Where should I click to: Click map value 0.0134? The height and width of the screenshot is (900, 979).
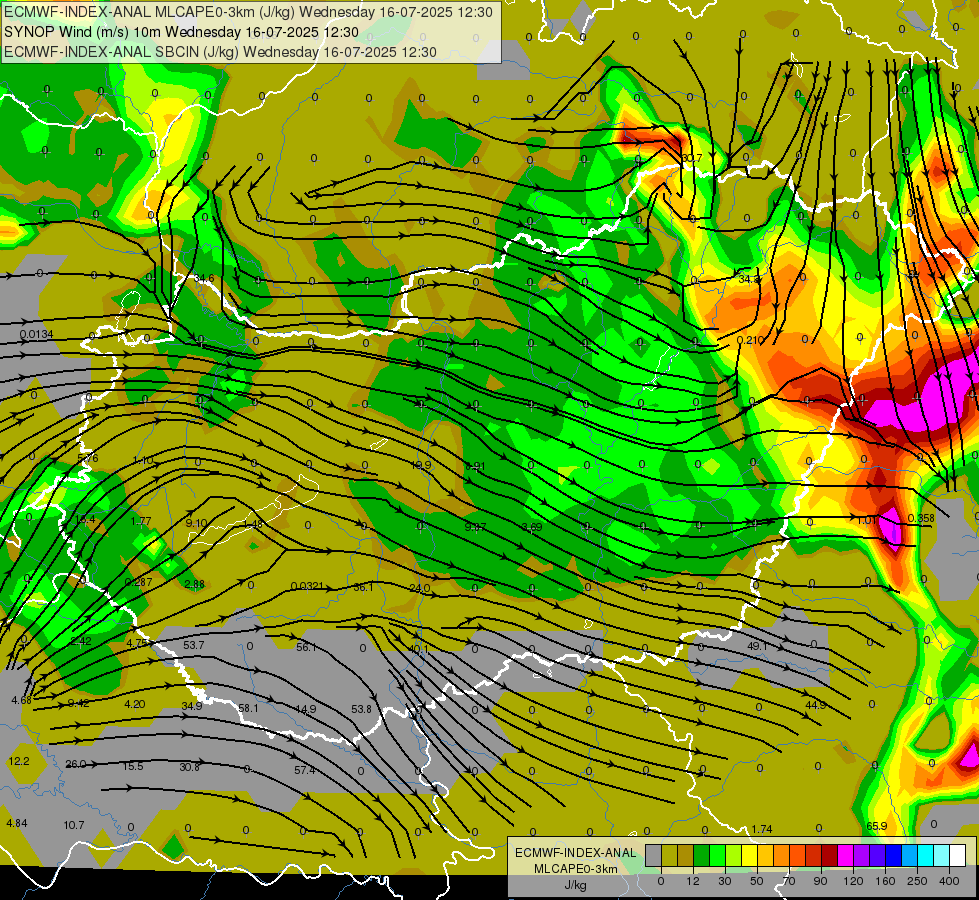tap(36, 334)
